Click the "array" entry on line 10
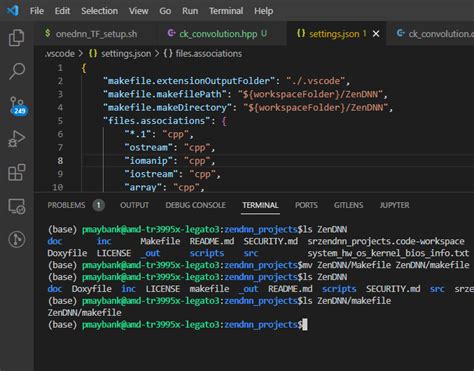 click(143, 187)
